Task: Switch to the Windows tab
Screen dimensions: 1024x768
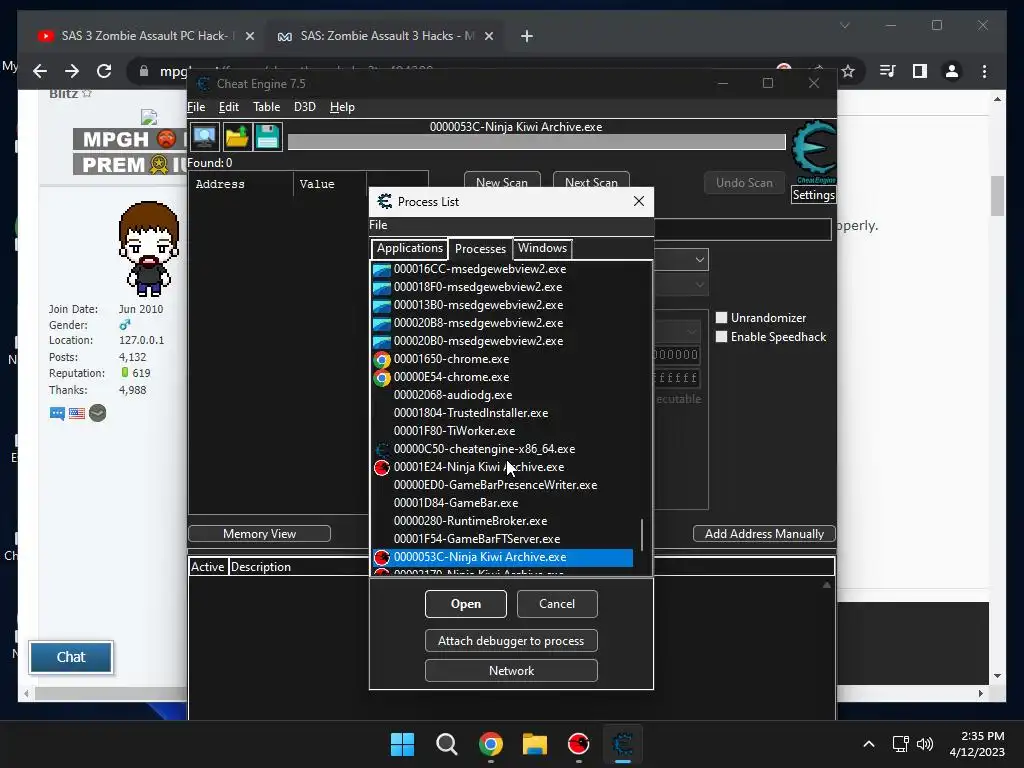Action: (543, 248)
